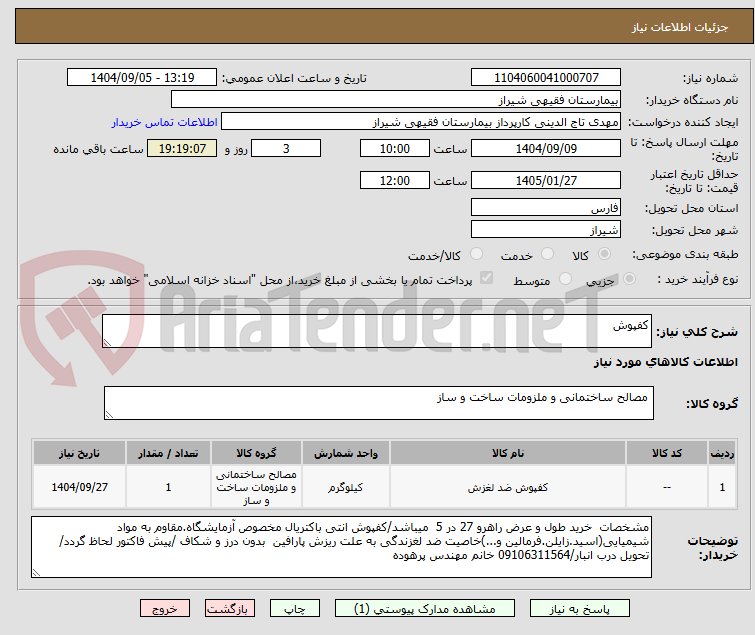Click the validity time field 12:00
The height and width of the screenshot is (635, 755).
tap(395, 180)
